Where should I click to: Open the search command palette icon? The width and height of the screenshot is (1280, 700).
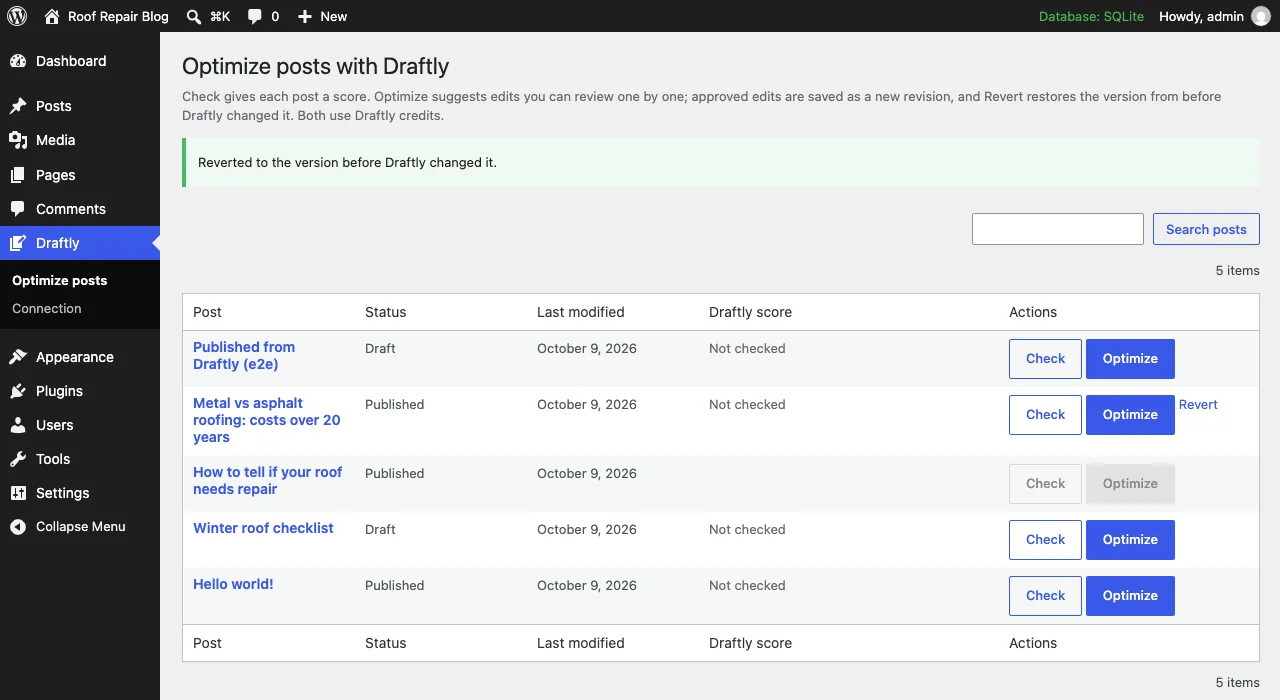193,16
